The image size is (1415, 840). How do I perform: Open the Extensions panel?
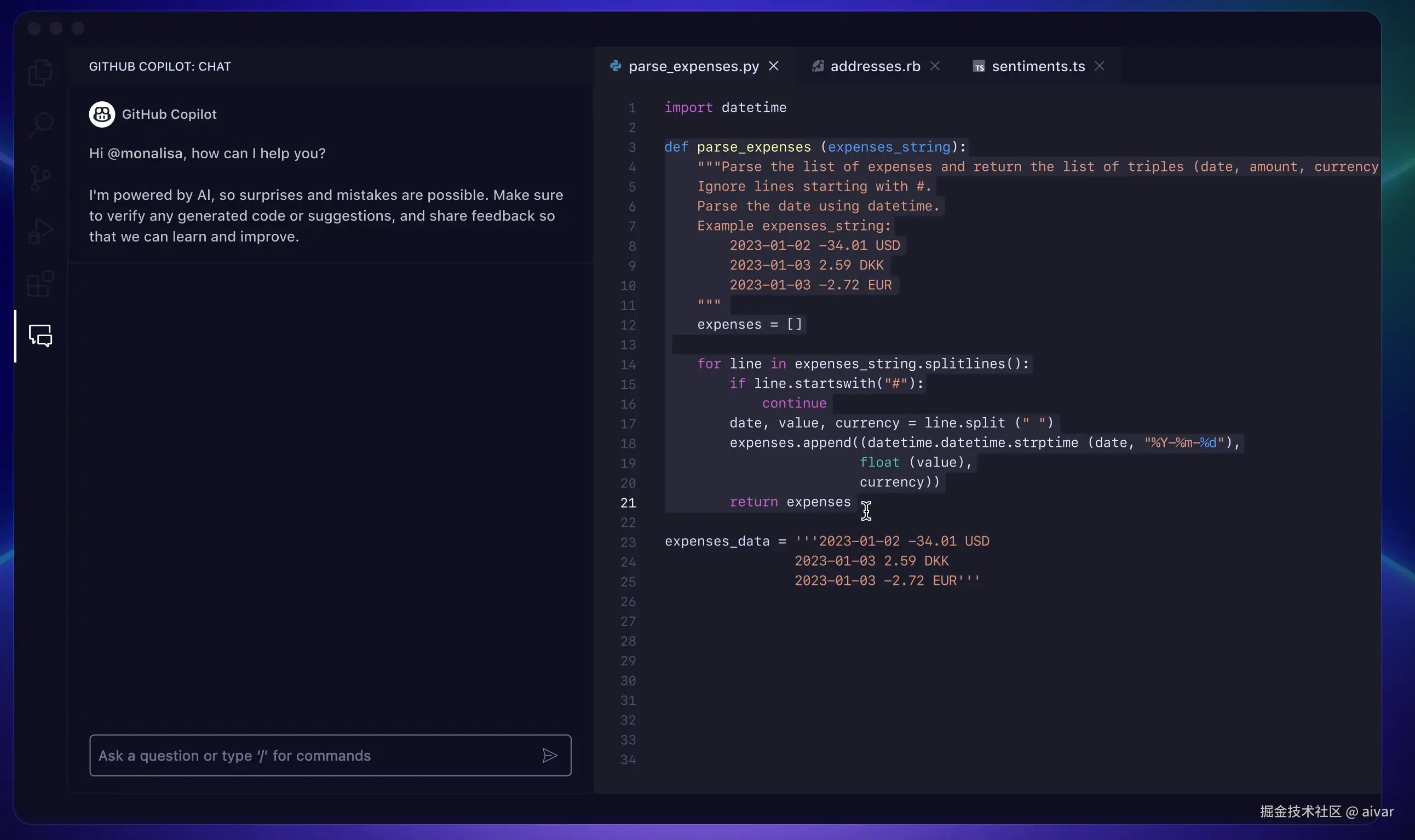tap(39, 283)
